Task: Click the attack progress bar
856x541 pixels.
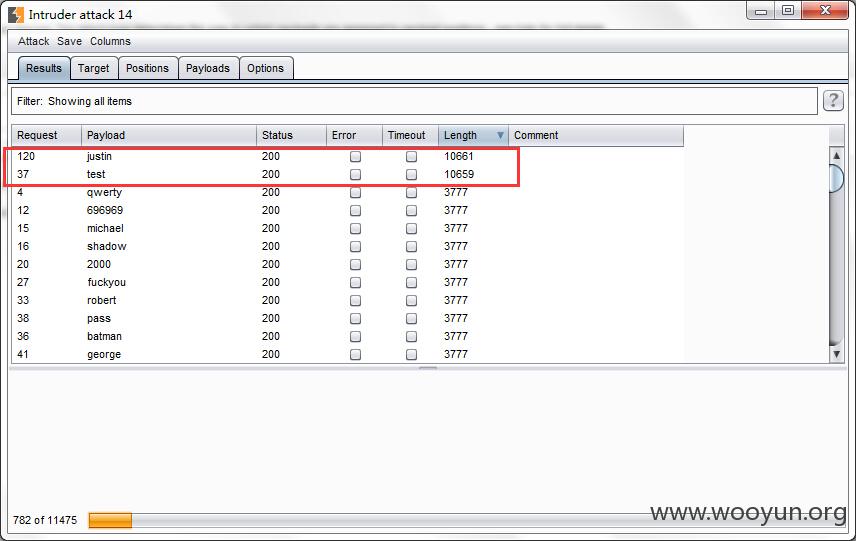Action: coord(467,520)
